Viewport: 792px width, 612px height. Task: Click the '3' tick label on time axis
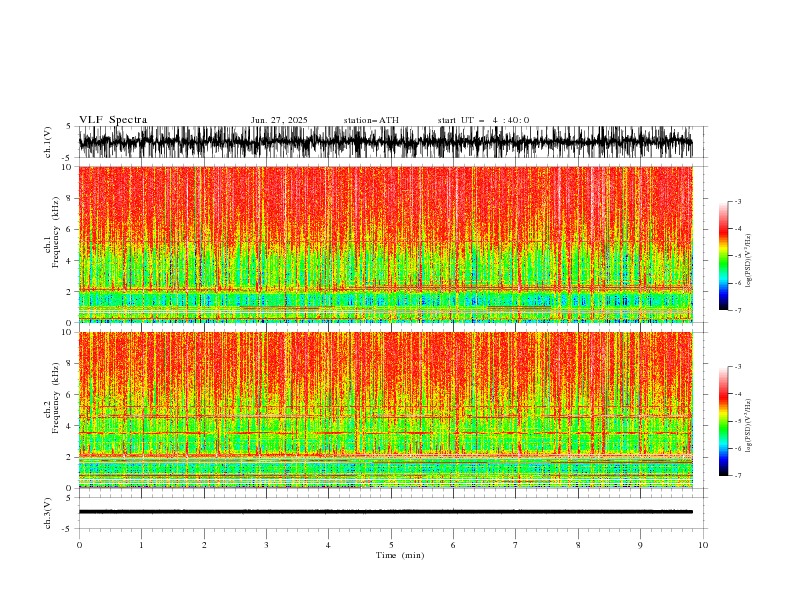tap(266, 545)
